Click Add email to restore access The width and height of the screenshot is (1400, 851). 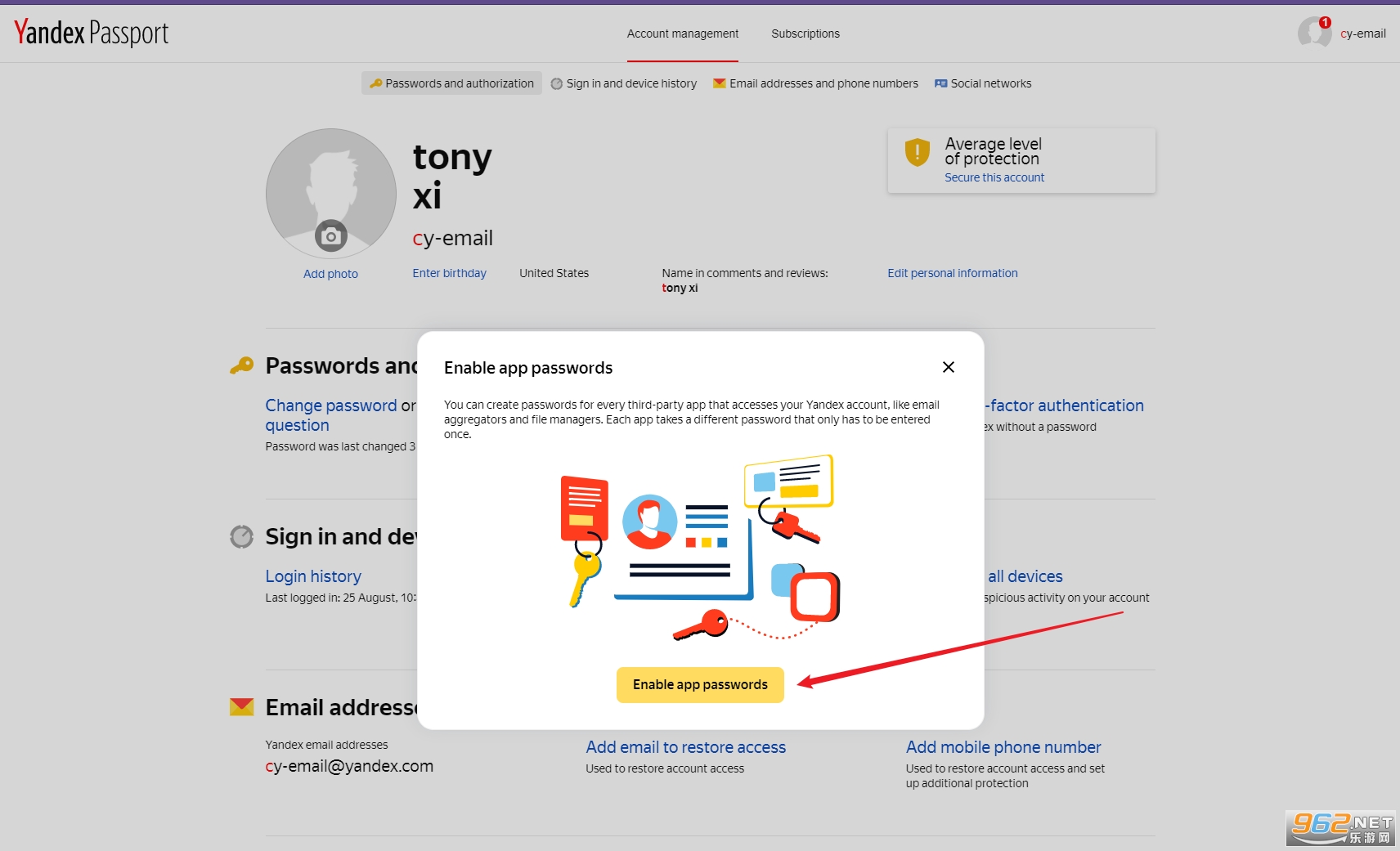tap(685, 747)
